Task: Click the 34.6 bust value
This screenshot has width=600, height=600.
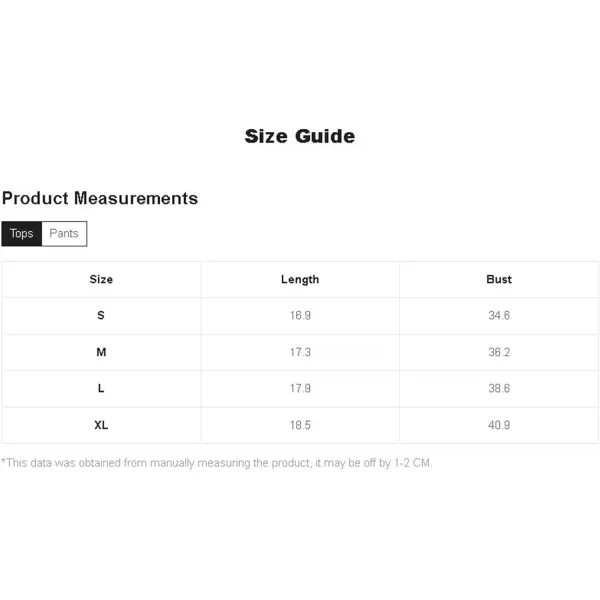Action: click(x=499, y=315)
